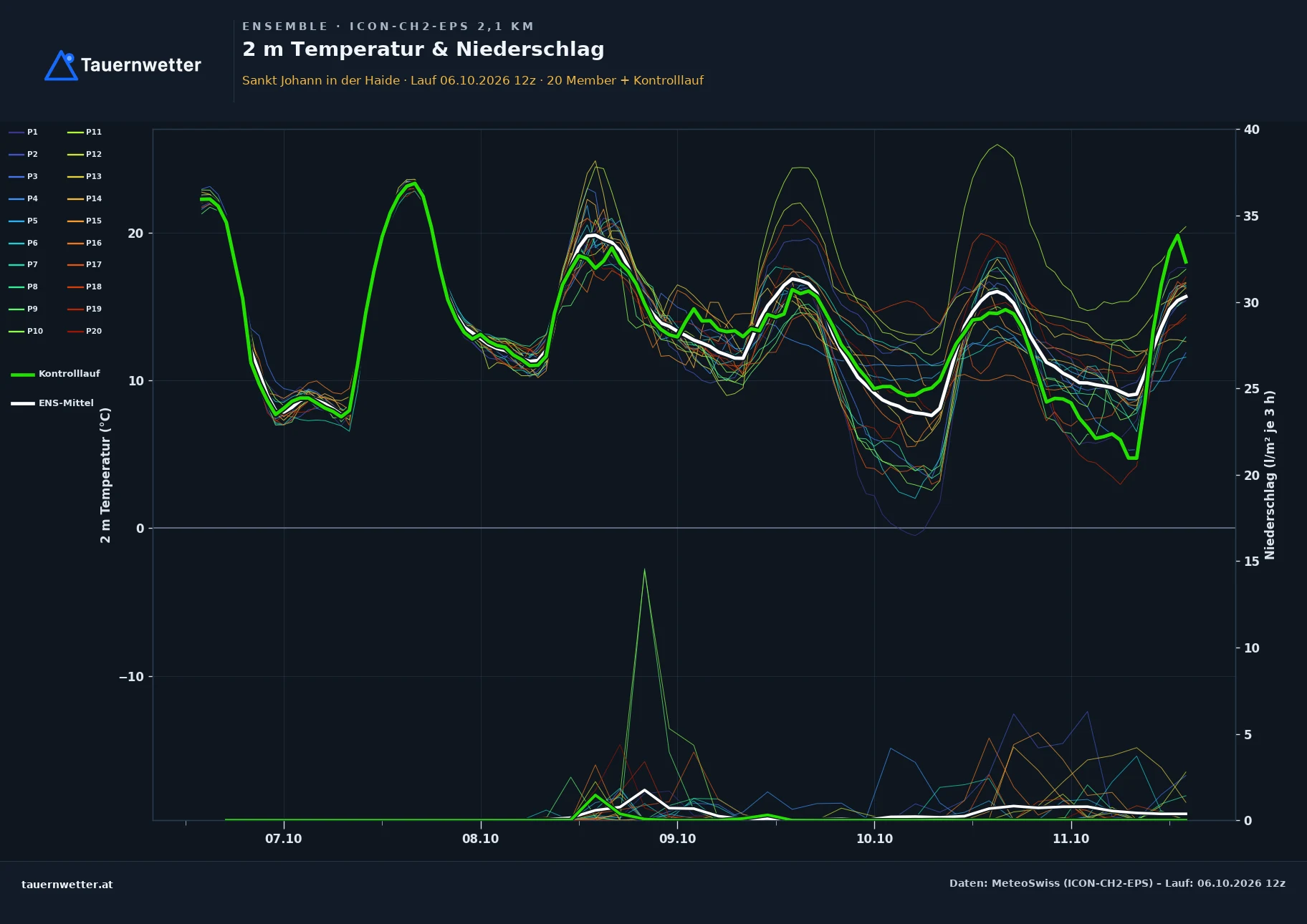Click the Daten: MeteoSwiss source footer
1307x924 pixels.
point(1117,883)
